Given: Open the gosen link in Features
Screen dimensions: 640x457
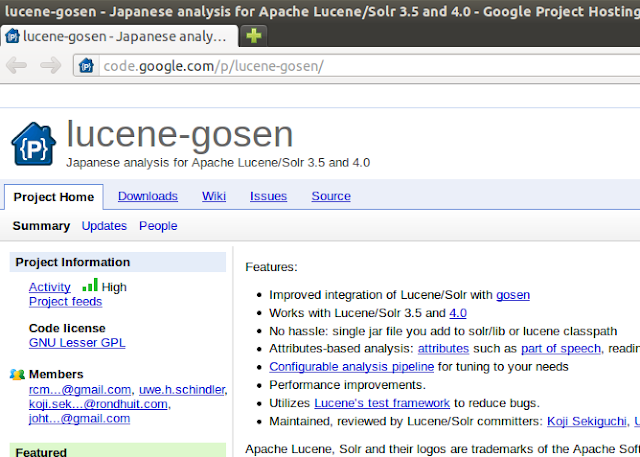Looking at the screenshot, I should click(x=513, y=295).
